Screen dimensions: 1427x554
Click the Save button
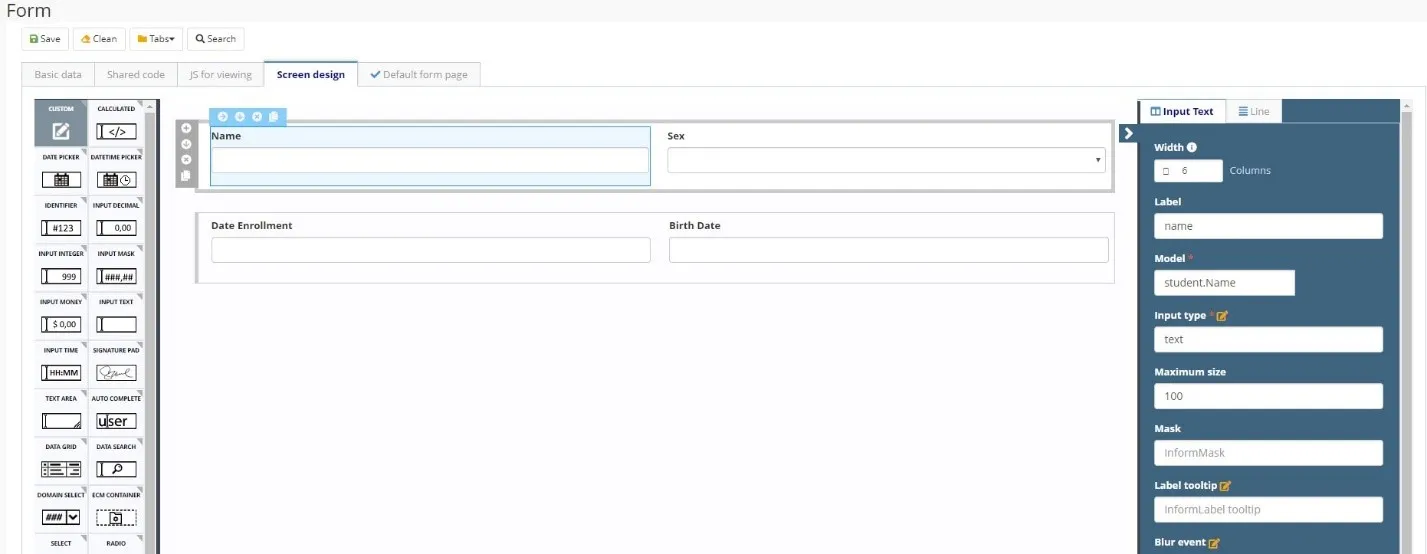(x=45, y=39)
